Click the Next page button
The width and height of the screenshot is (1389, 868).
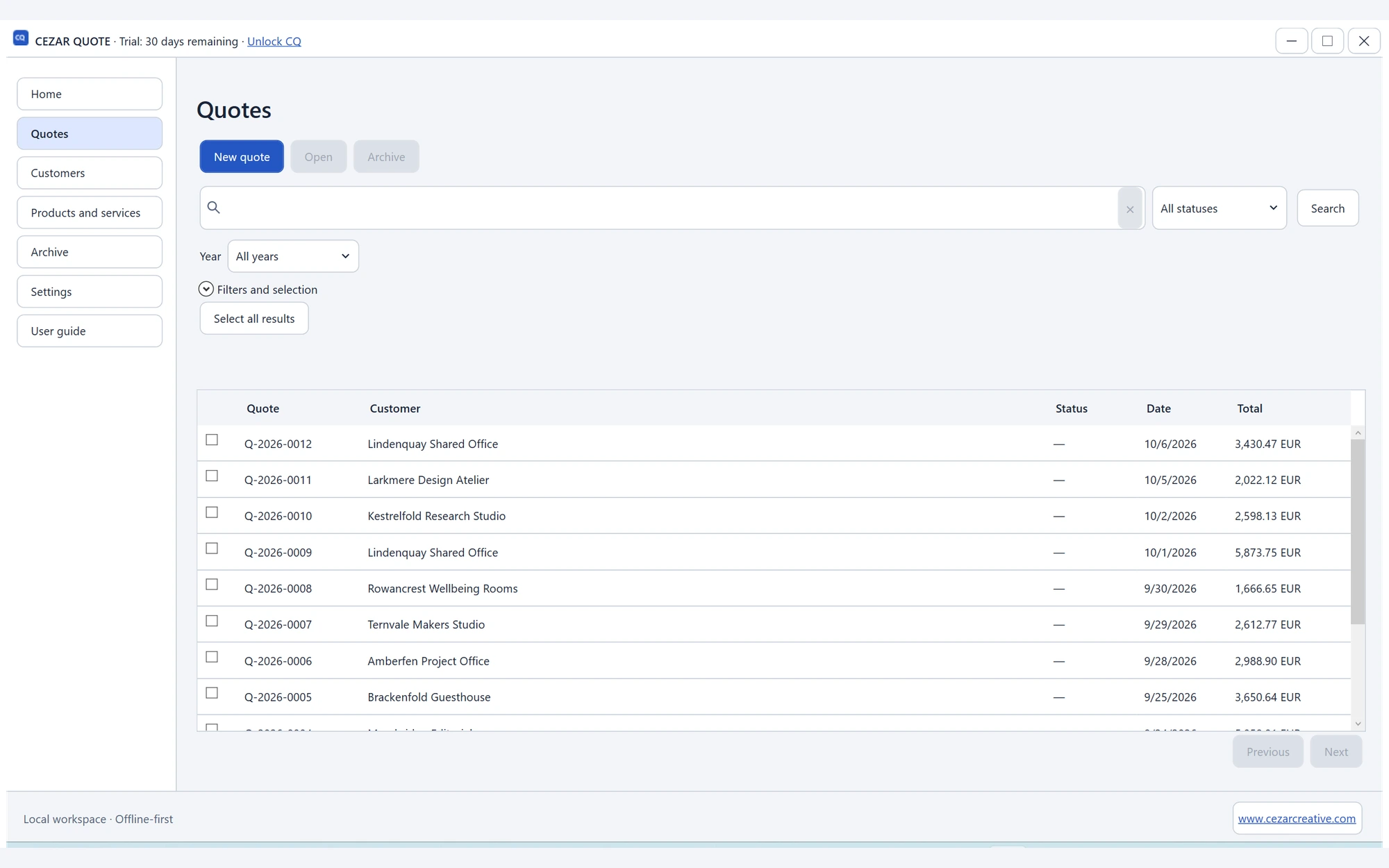coord(1336,752)
